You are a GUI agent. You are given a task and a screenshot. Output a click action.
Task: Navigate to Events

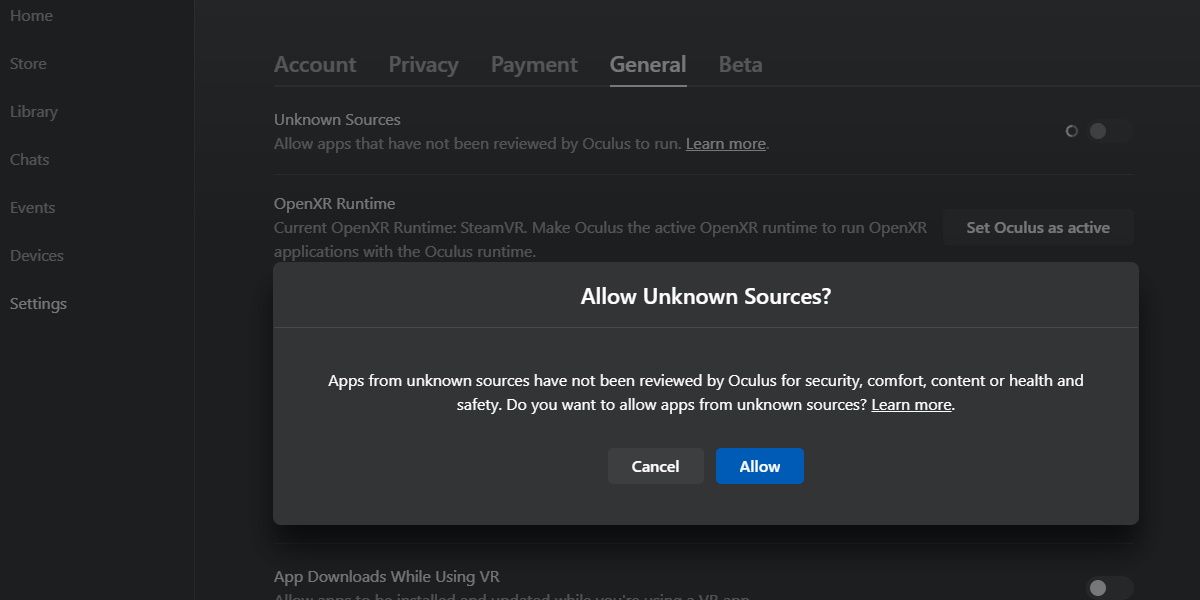point(33,208)
